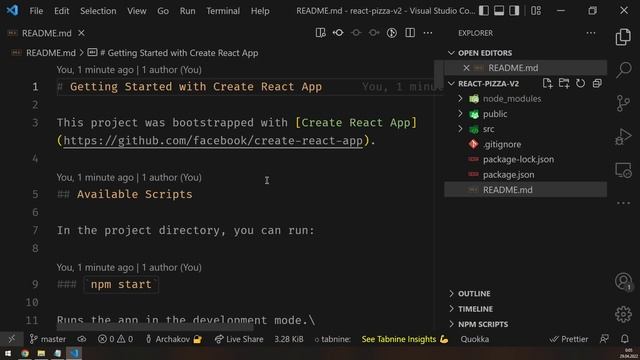Expand the src folder
The height and width of the screenshot is (360, 640).
[460, 129]
